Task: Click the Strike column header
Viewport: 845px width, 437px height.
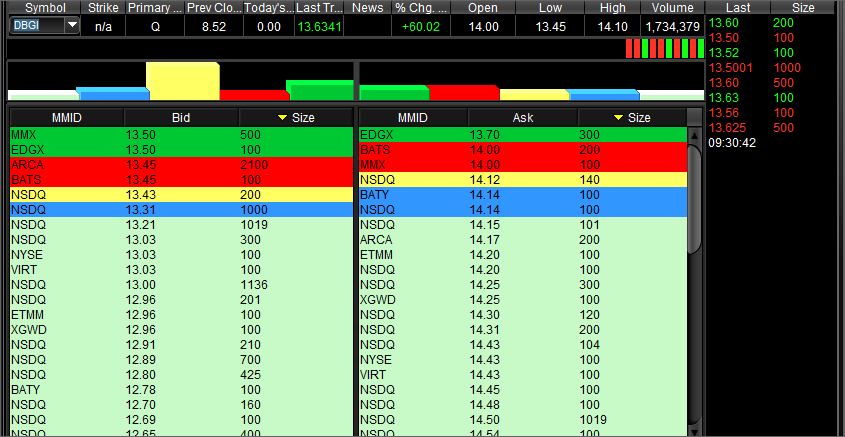Action: 103,8
